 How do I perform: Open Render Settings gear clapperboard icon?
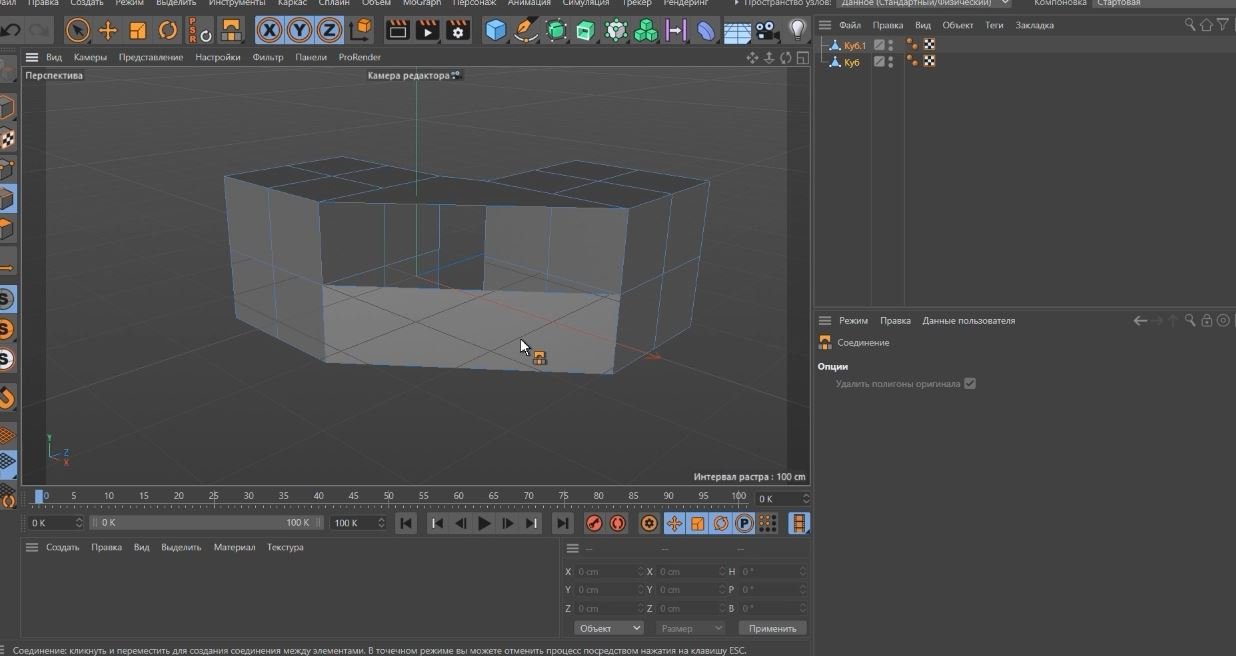click(x=458, y=31)
